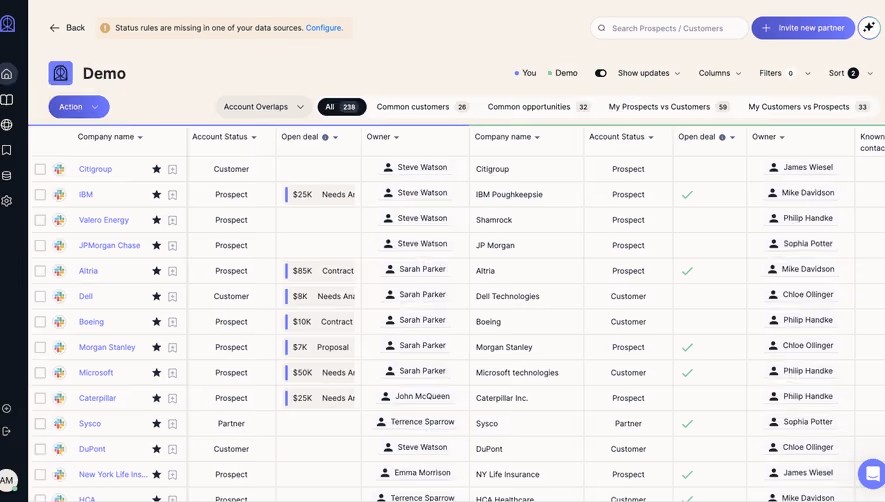Screen dimensions: 885x502
Task: Click the add-to-list icon for Dell
Action: tap(173, 296)
